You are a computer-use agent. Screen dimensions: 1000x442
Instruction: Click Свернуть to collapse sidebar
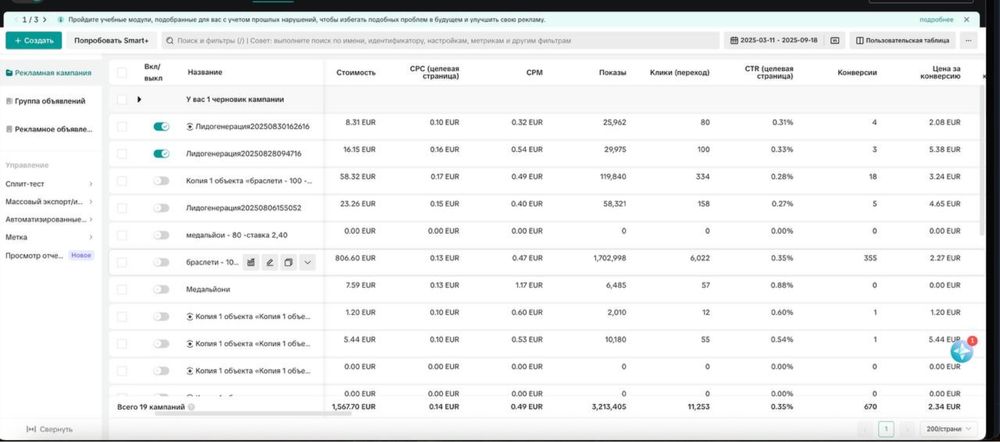coord(56,429)
